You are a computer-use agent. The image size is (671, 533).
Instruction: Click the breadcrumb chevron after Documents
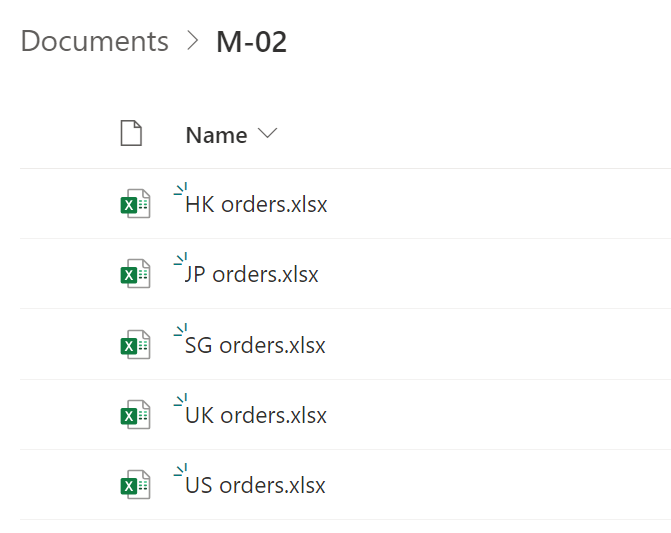point(193,41)
